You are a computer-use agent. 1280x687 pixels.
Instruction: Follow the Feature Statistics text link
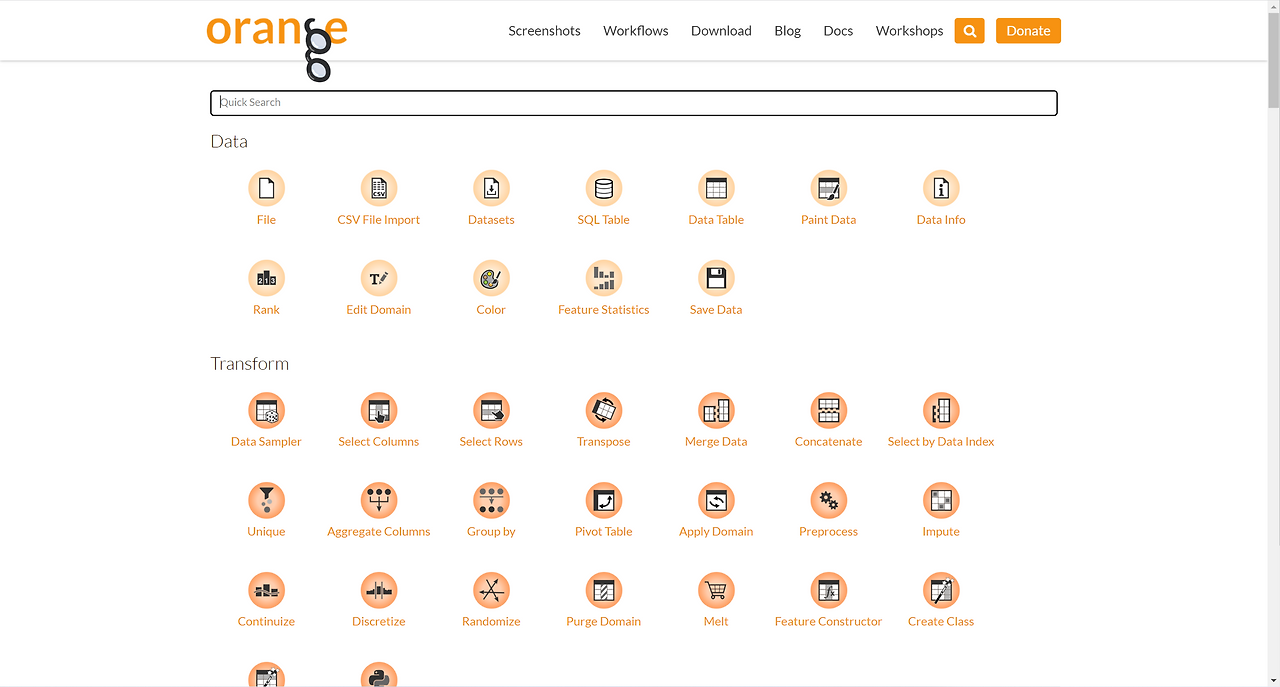(604, 310)
